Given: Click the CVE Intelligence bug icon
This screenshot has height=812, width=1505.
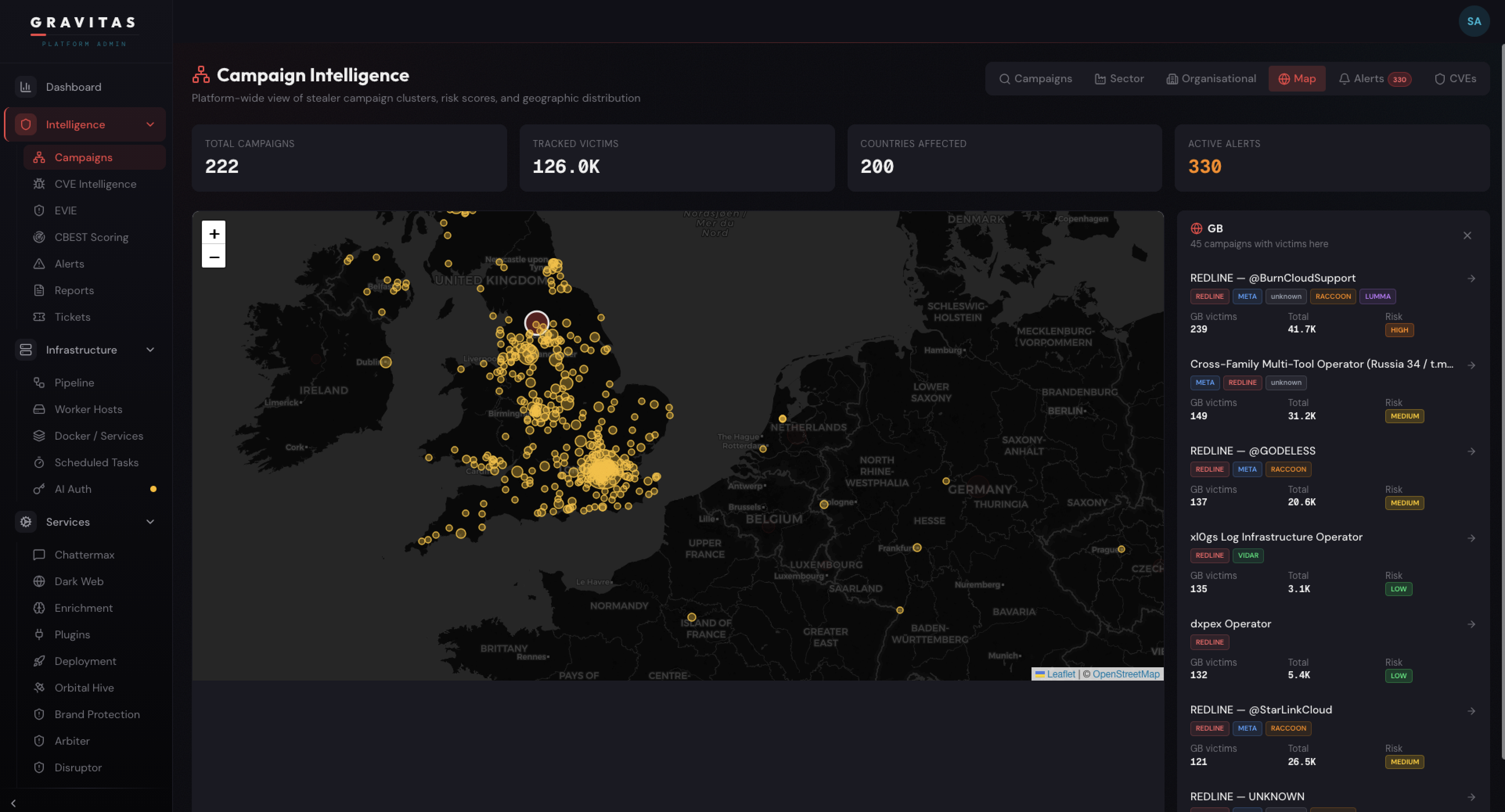Looking at the screenshot, I should point(39,184).
